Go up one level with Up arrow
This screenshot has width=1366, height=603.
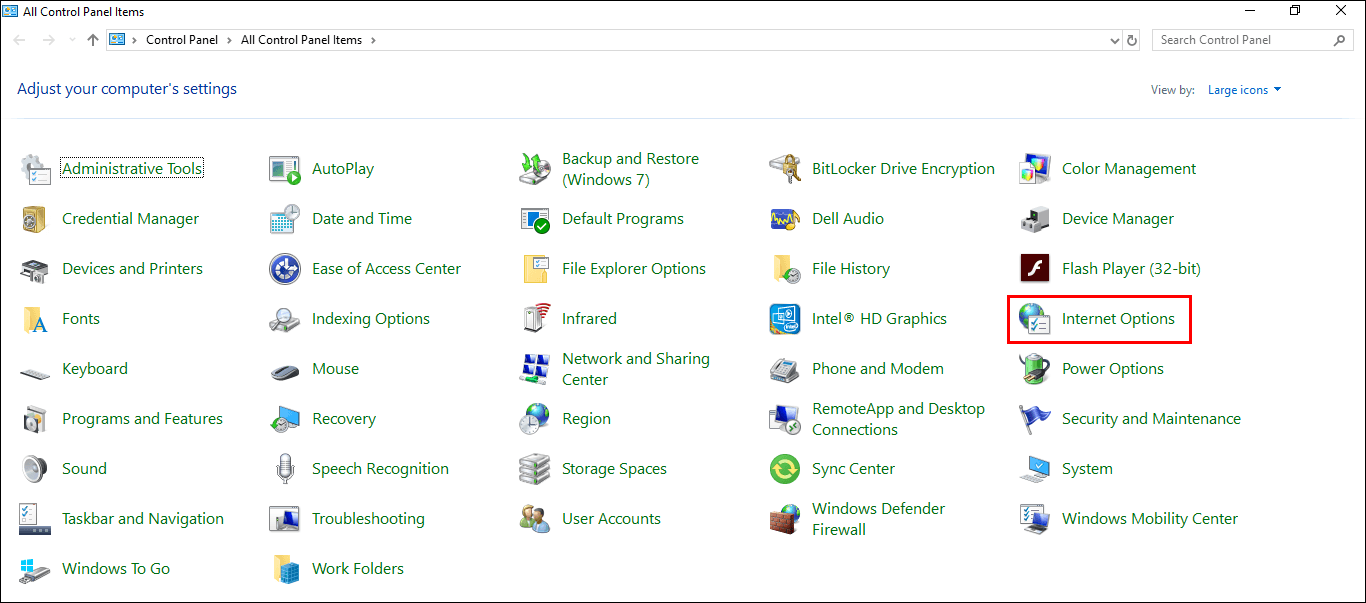click(93, 40)
